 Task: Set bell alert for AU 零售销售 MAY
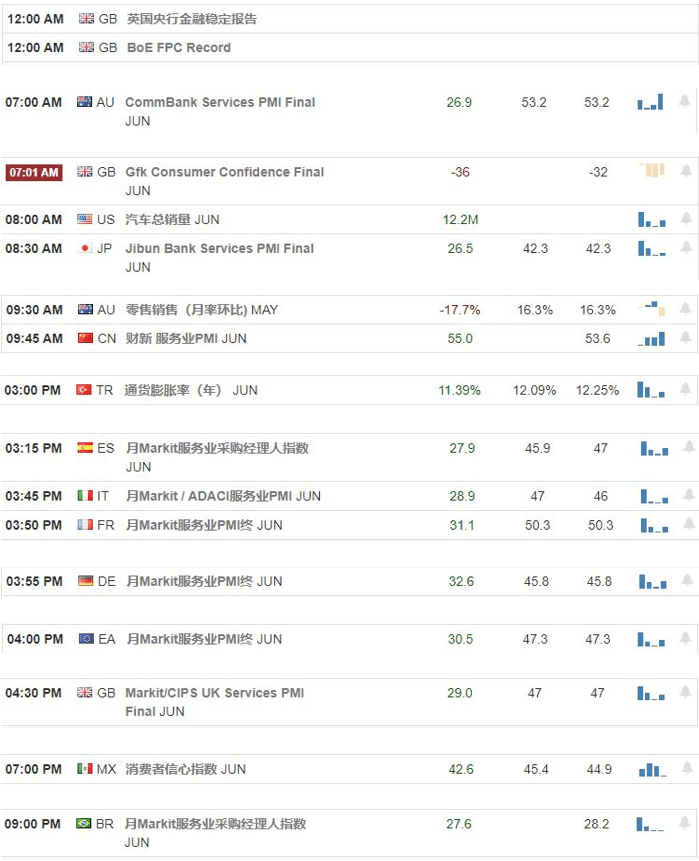point(685,309)
